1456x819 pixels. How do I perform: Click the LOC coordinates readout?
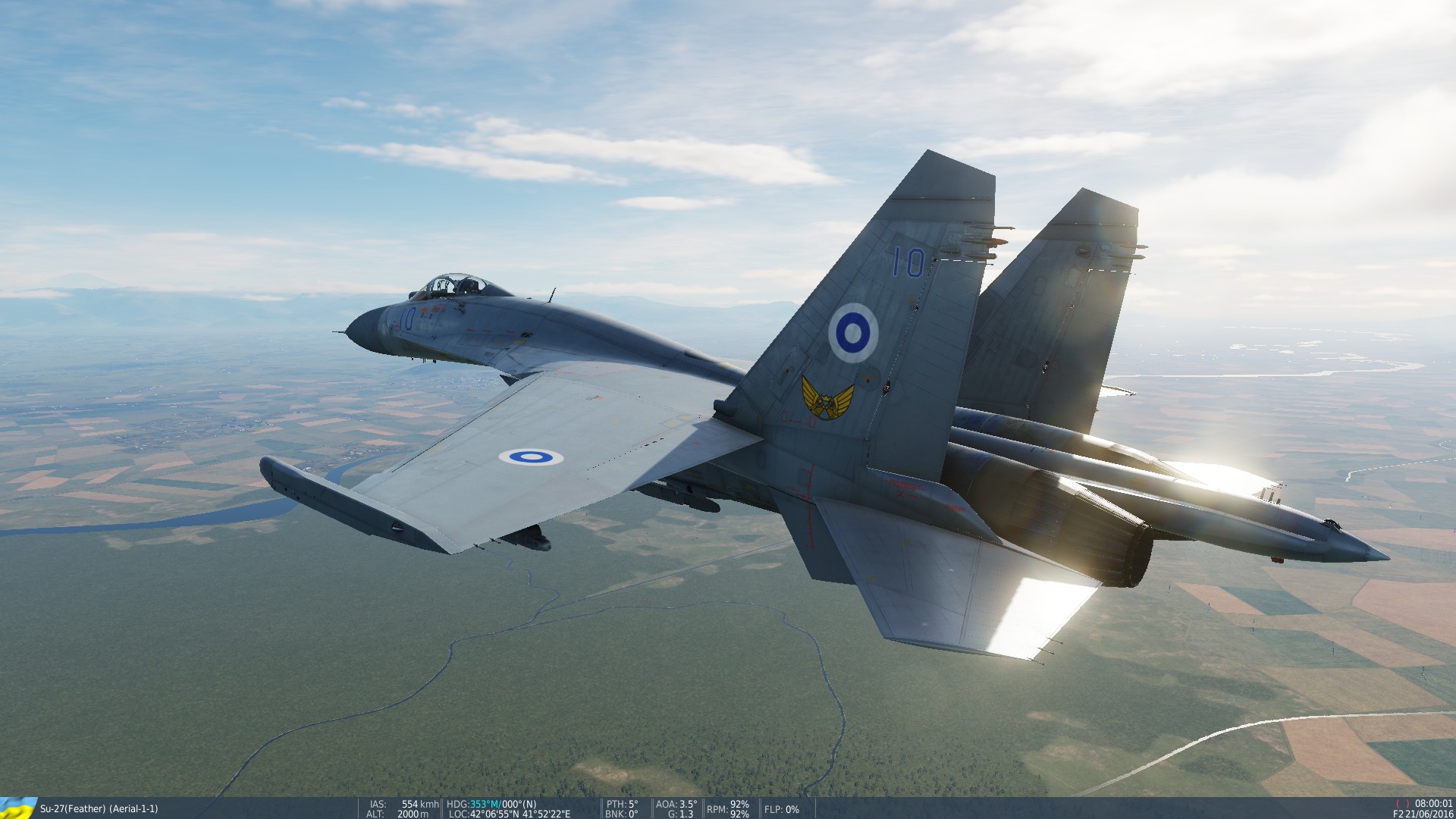click(x=510, y=814)
